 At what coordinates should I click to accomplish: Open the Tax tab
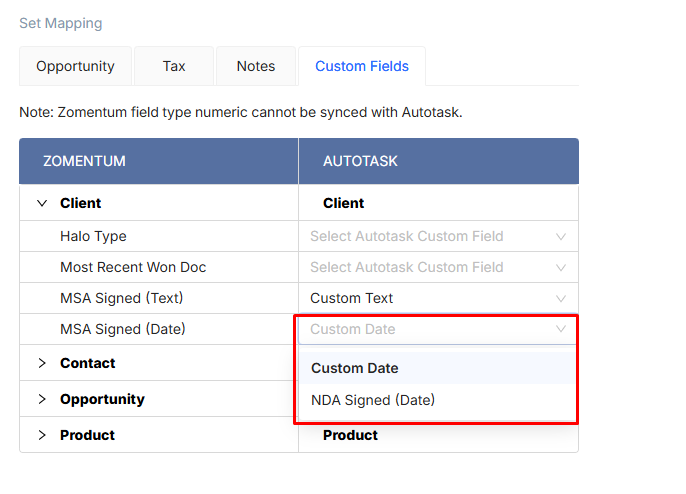point(174,66)
